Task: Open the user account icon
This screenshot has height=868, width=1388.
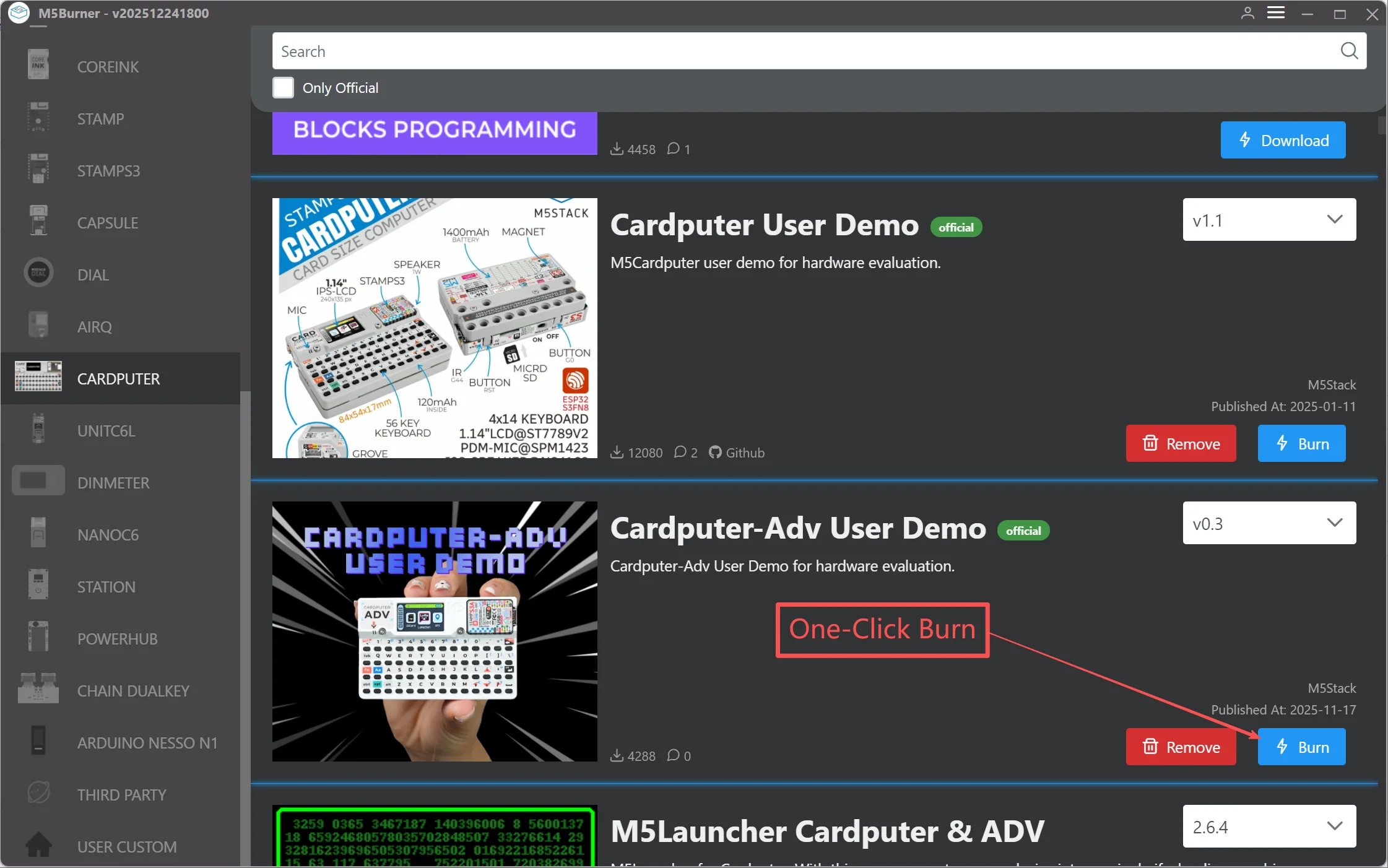Action: [1247, 13]
